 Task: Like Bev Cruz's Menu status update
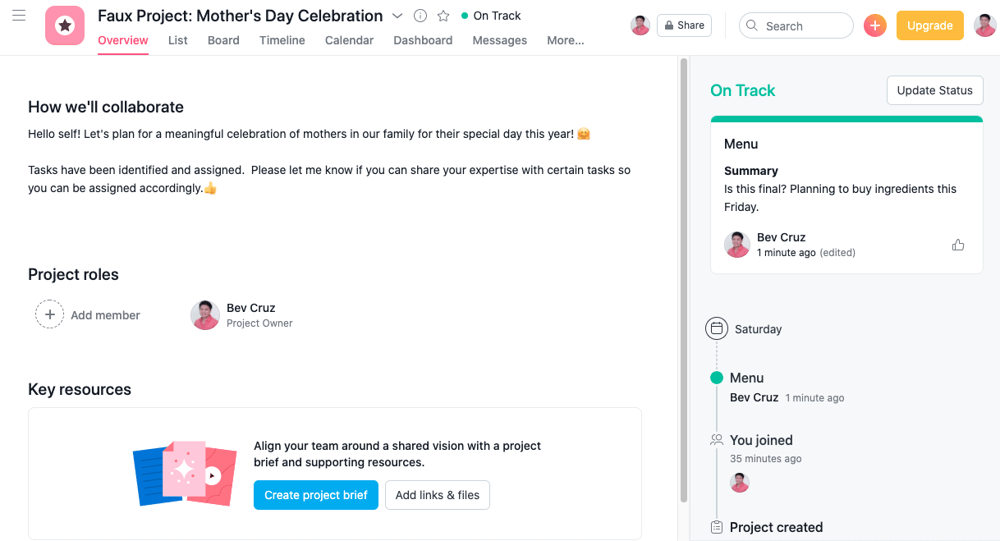pos(957,245)
